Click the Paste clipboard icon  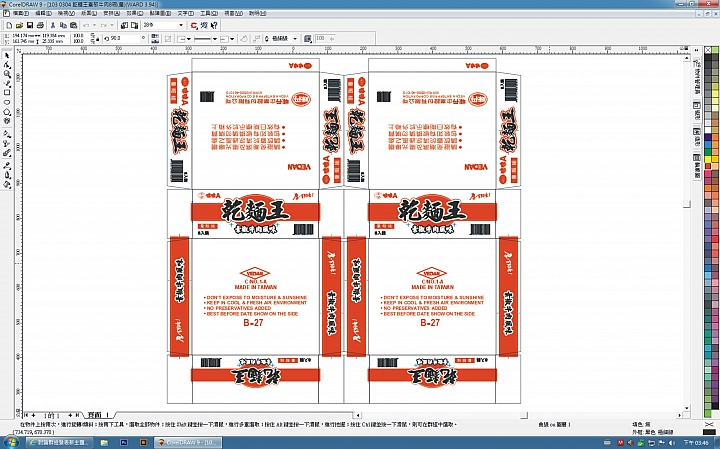point(73,25)
